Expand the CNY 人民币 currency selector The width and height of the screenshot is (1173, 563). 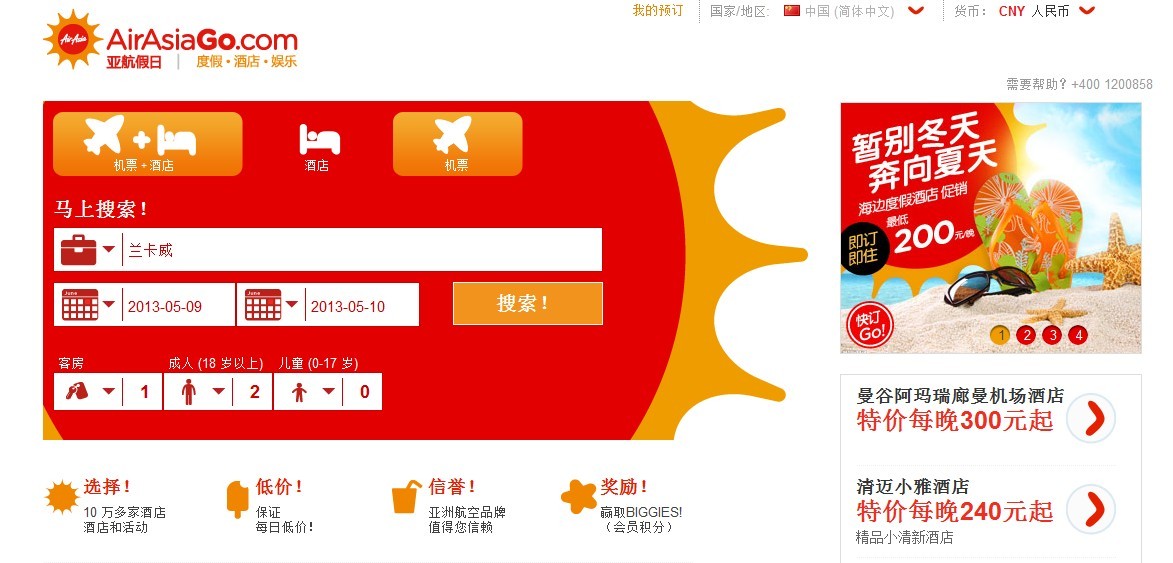click(1087, 11)
